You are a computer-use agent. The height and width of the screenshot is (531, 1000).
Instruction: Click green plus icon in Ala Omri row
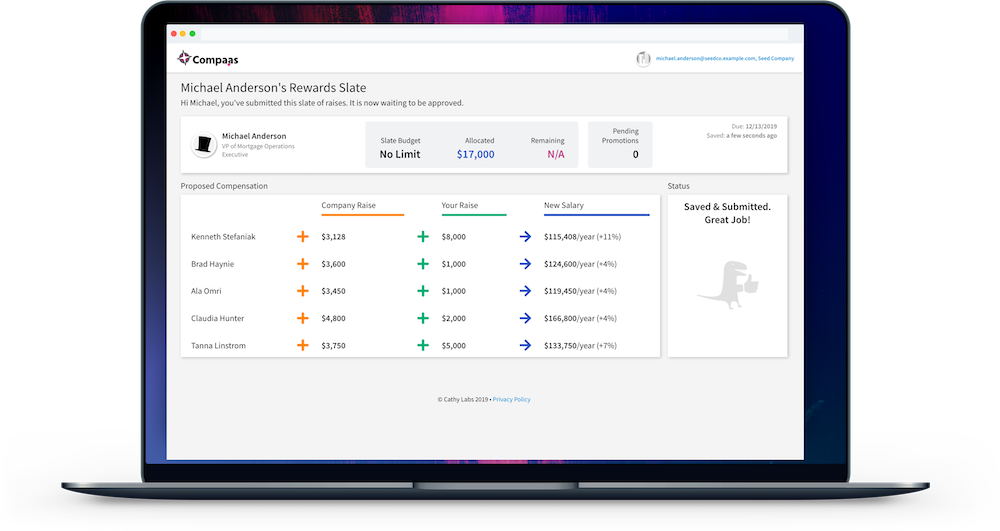tap(423, 291)
